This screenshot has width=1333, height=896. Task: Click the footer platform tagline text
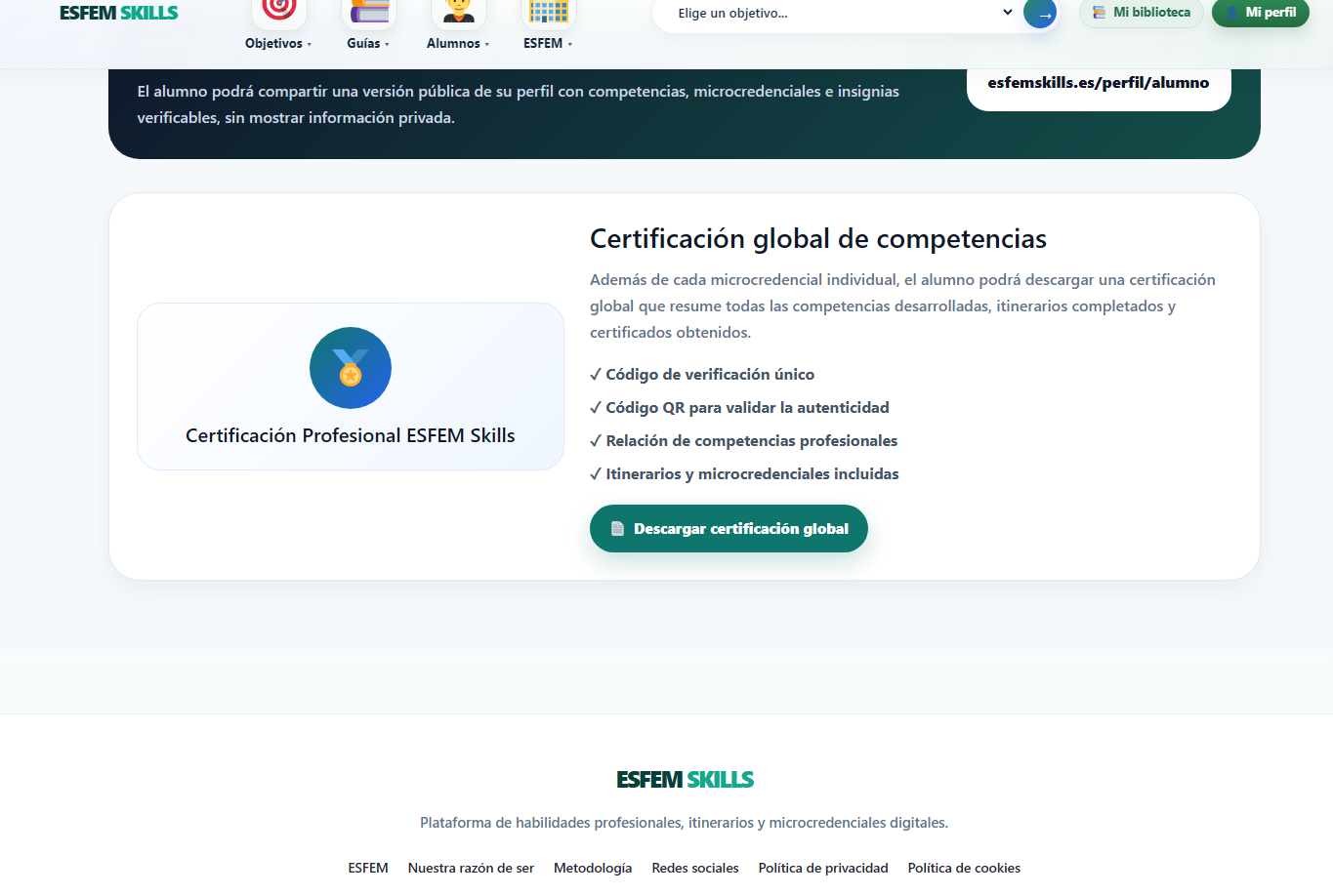pos(684,823)
